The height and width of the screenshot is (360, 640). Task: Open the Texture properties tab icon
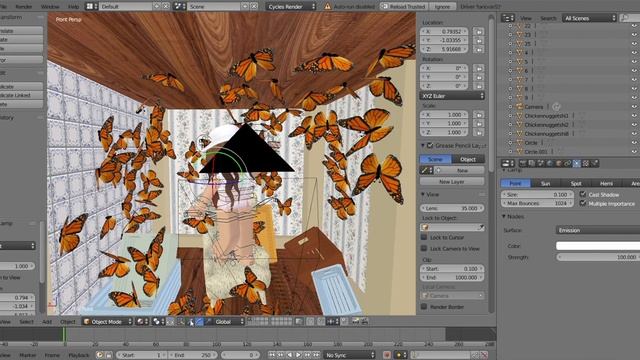585,163
